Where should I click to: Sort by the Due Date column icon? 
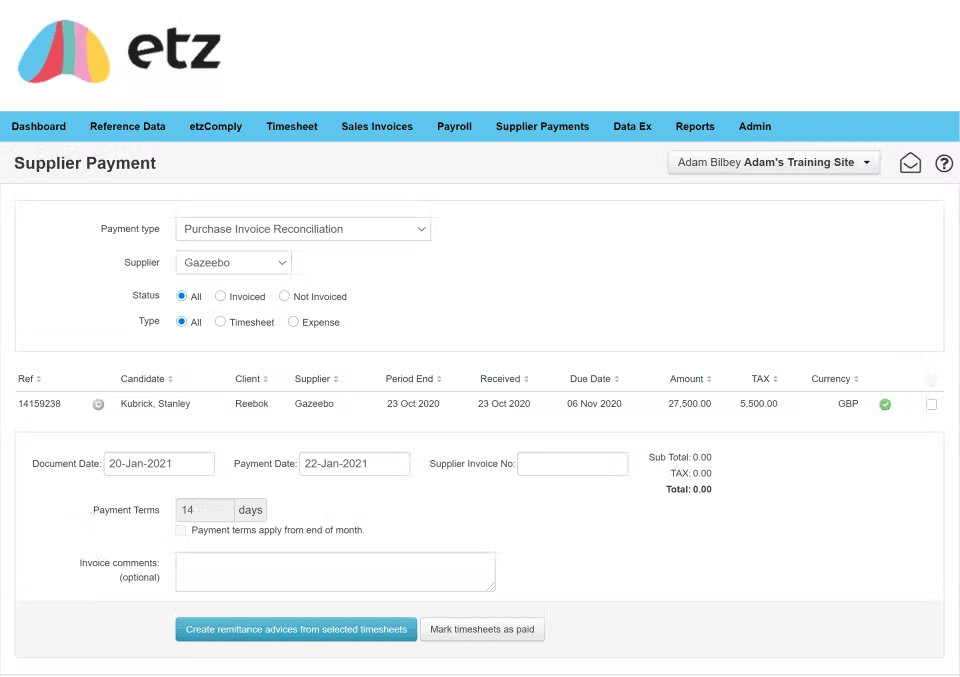[x=614, y=379]
